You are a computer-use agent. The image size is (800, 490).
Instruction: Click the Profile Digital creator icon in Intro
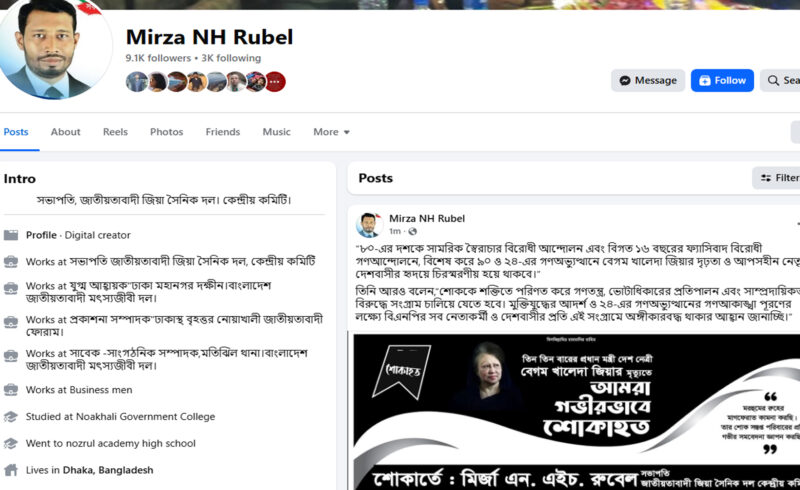tap(11, 235)
